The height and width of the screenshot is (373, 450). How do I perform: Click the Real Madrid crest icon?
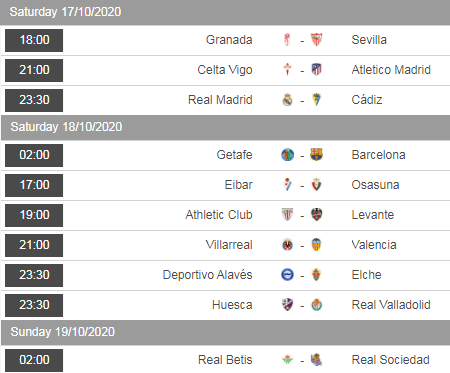(x=287, y=100)
